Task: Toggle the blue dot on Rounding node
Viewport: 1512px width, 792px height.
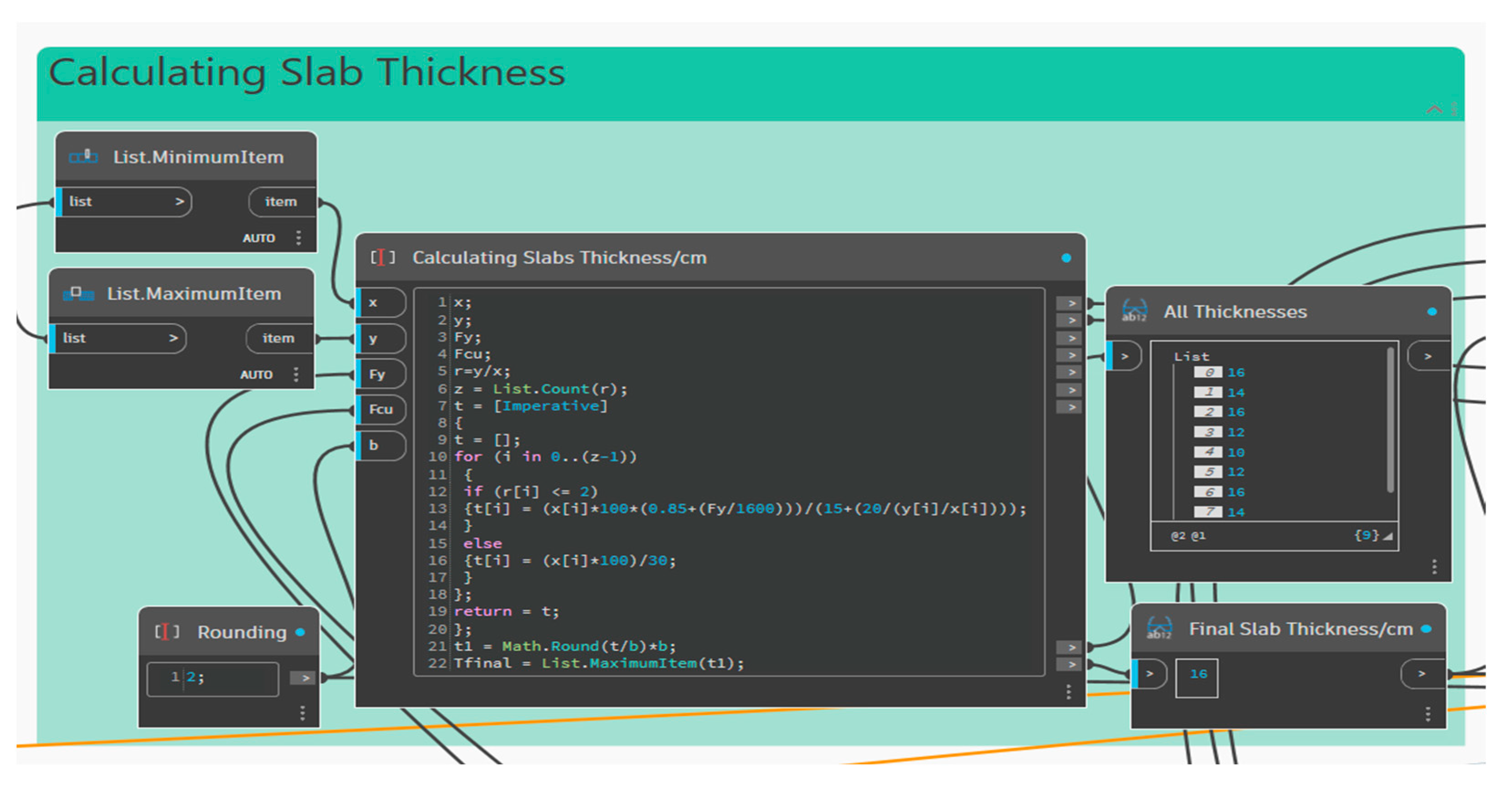Action: [300, 632]
